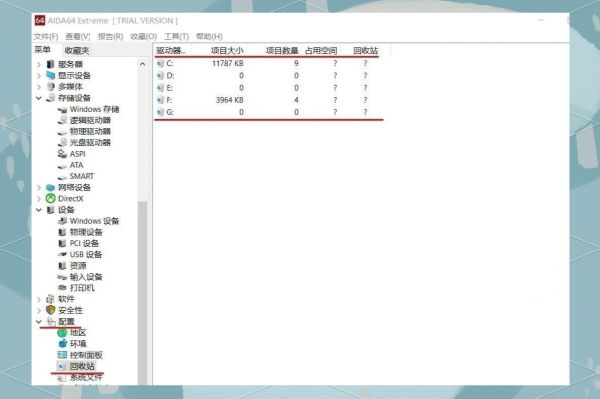The height and width of the screenshot is (399, 600).
Task: Click the tree panel scroll-up arrow
Action: (x=142, y=64)
